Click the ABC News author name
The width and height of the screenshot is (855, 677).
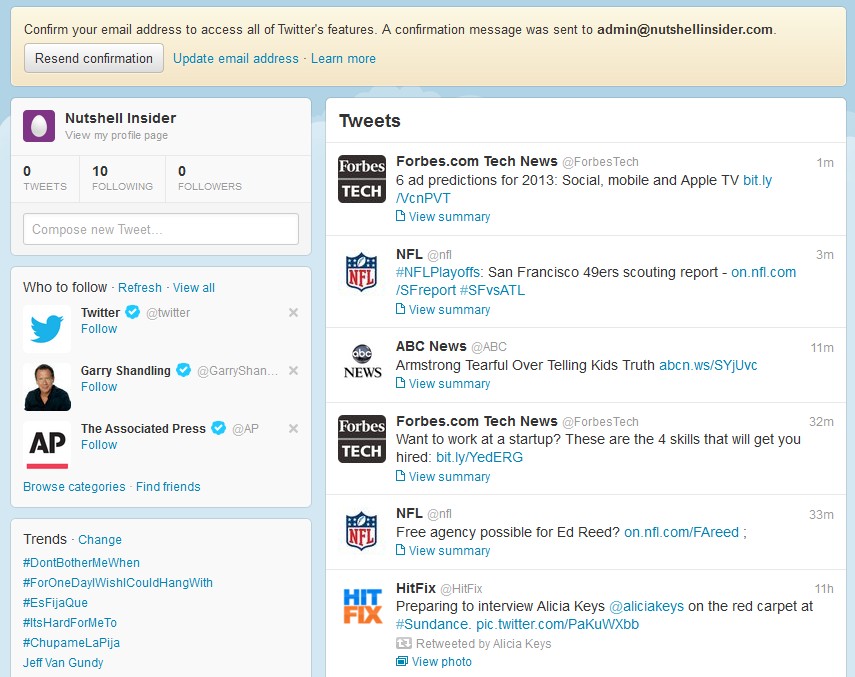(431, 346)
